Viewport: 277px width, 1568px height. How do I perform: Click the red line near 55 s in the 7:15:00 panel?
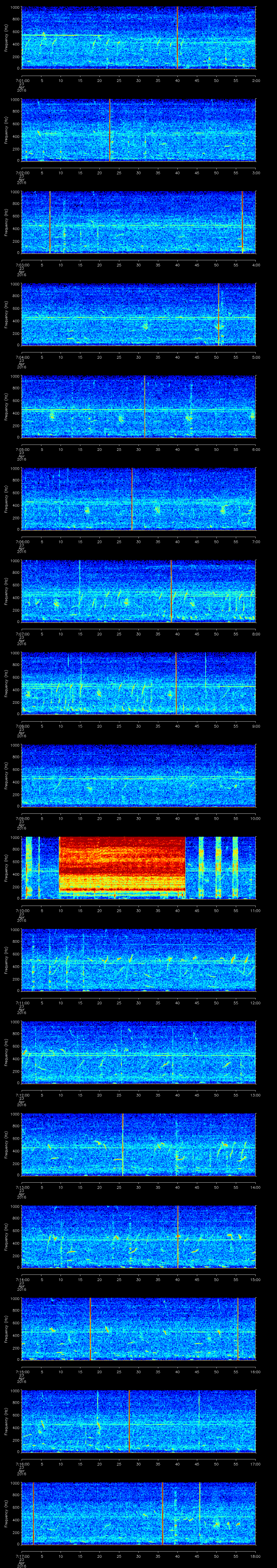(238, 1329)
